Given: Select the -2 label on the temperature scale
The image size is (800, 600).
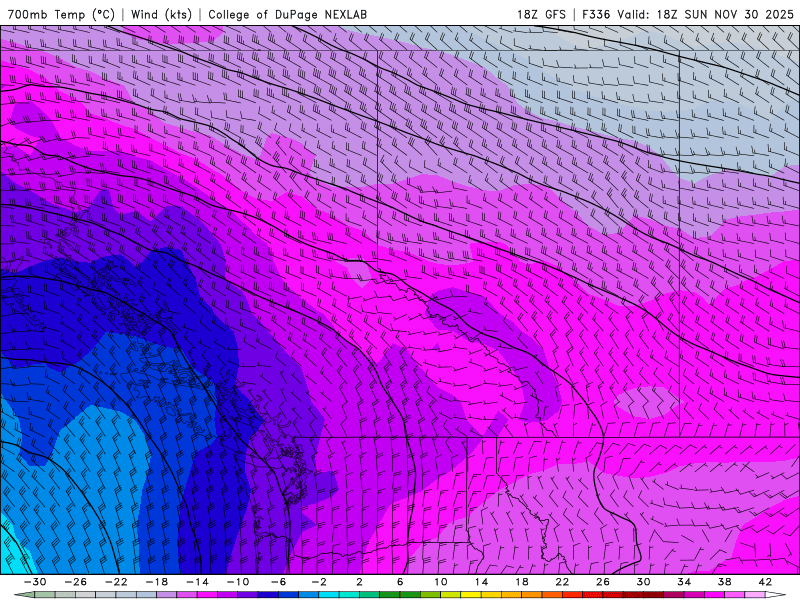Looking at the screenshot, I should 319,582.
